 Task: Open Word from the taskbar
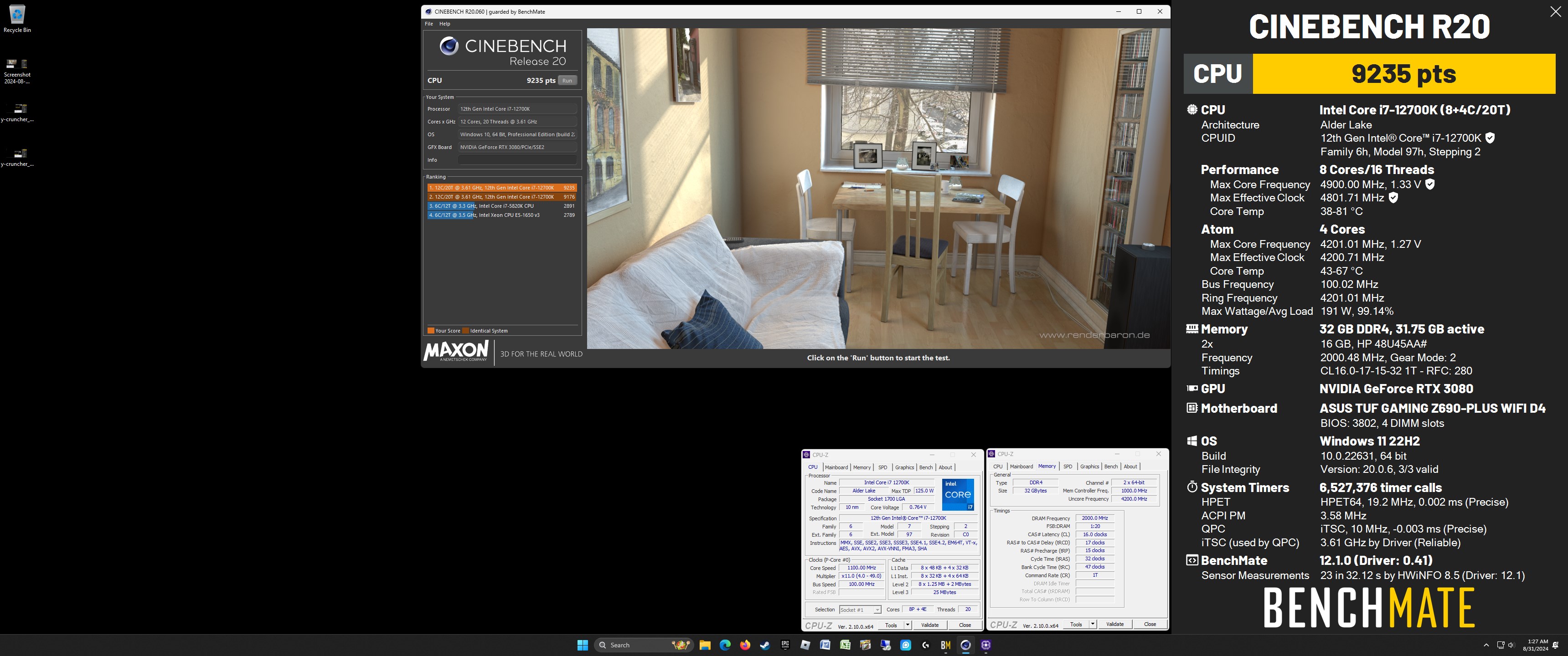825,645
